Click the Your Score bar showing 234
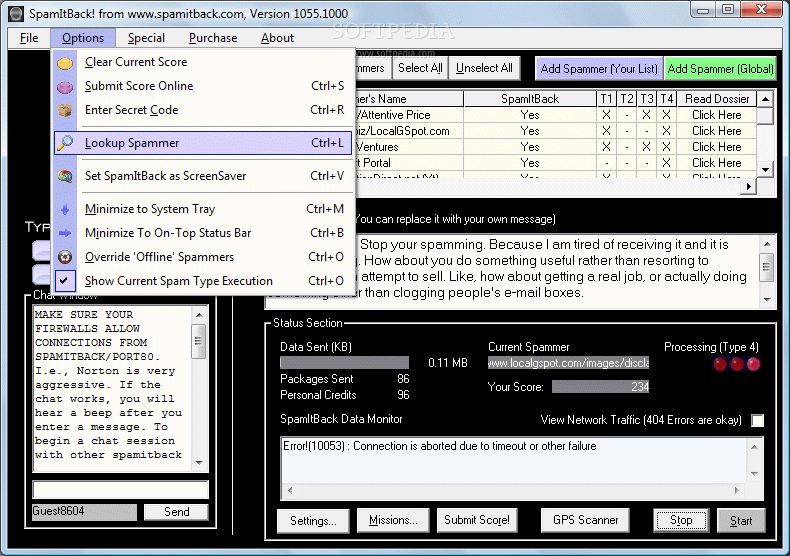This screenshot has width=790, height=556. (x=601, y=387)
